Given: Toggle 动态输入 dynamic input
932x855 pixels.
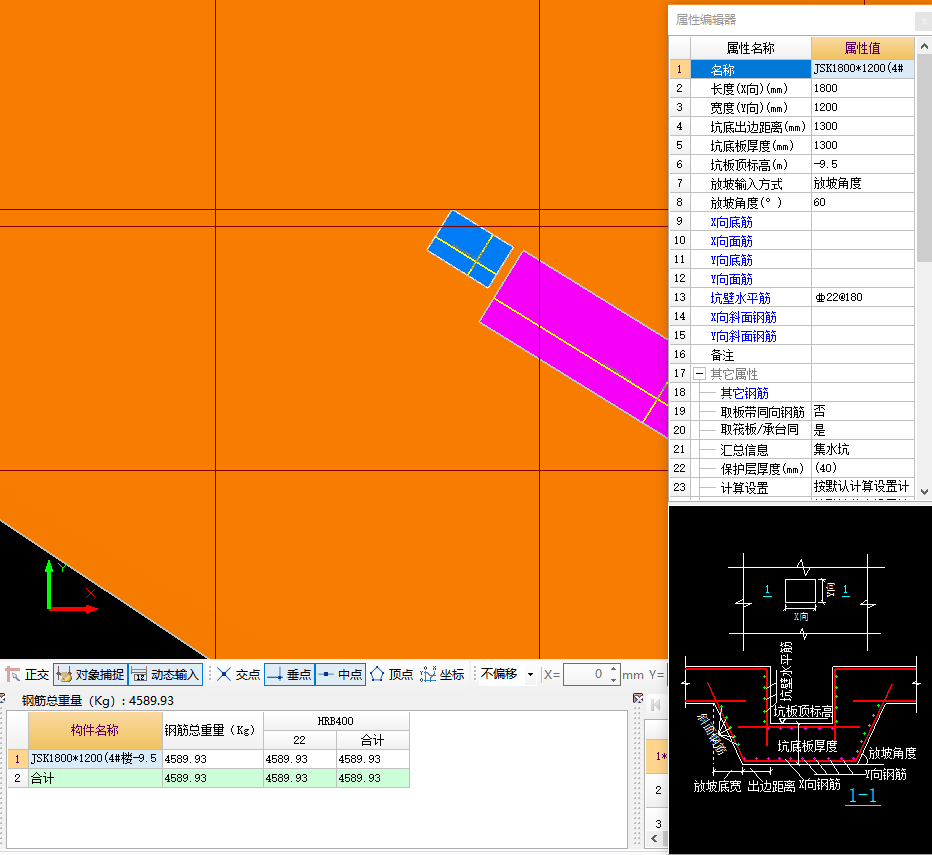Looking at the screenshot, I should [x=165, y=674].
